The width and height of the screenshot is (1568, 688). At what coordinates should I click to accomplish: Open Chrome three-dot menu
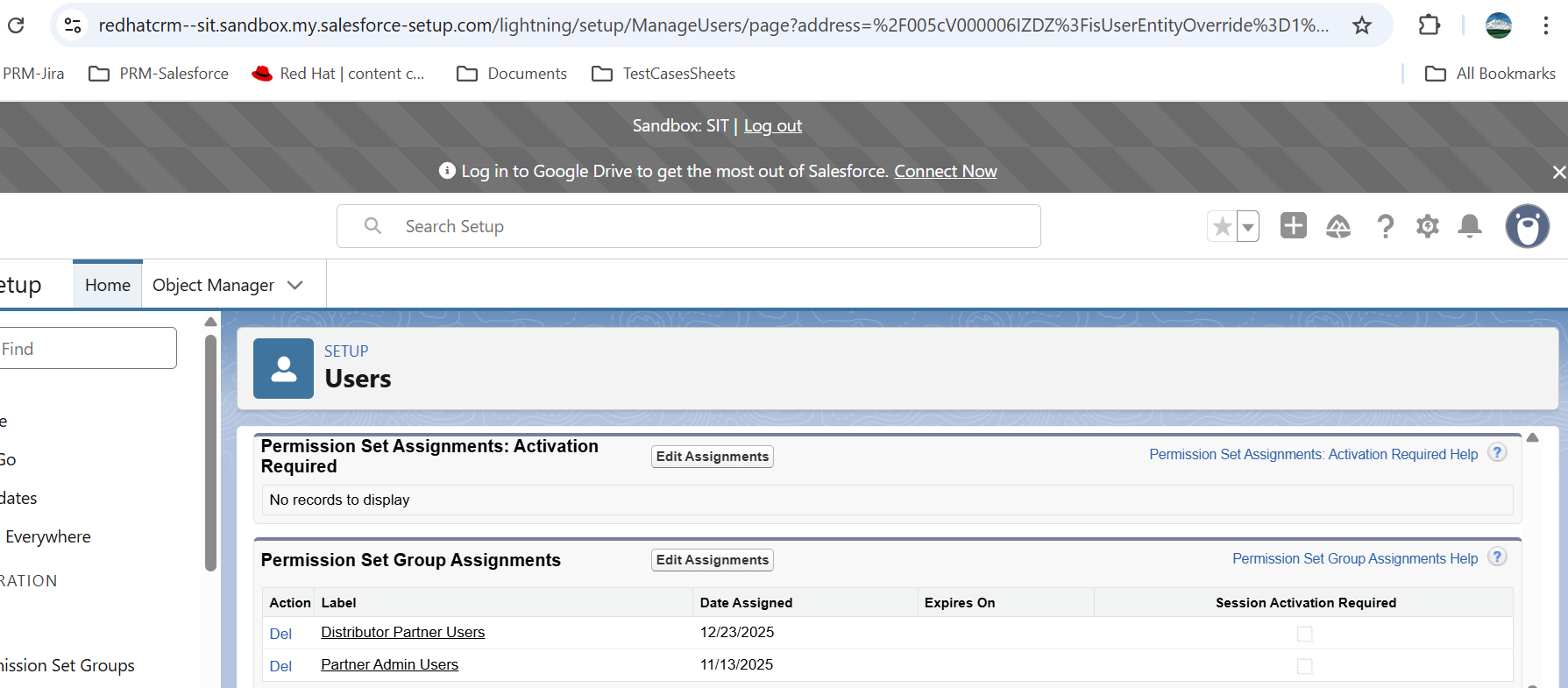pos(1545,25)
